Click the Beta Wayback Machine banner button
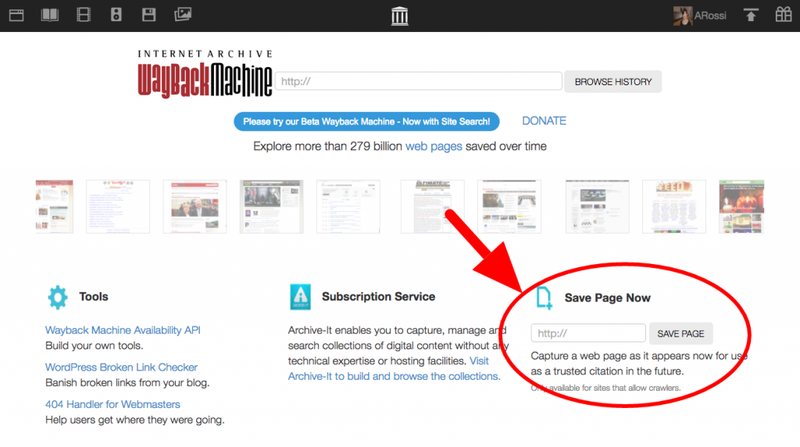Viewport: 800px width, 447px height. 366,121
